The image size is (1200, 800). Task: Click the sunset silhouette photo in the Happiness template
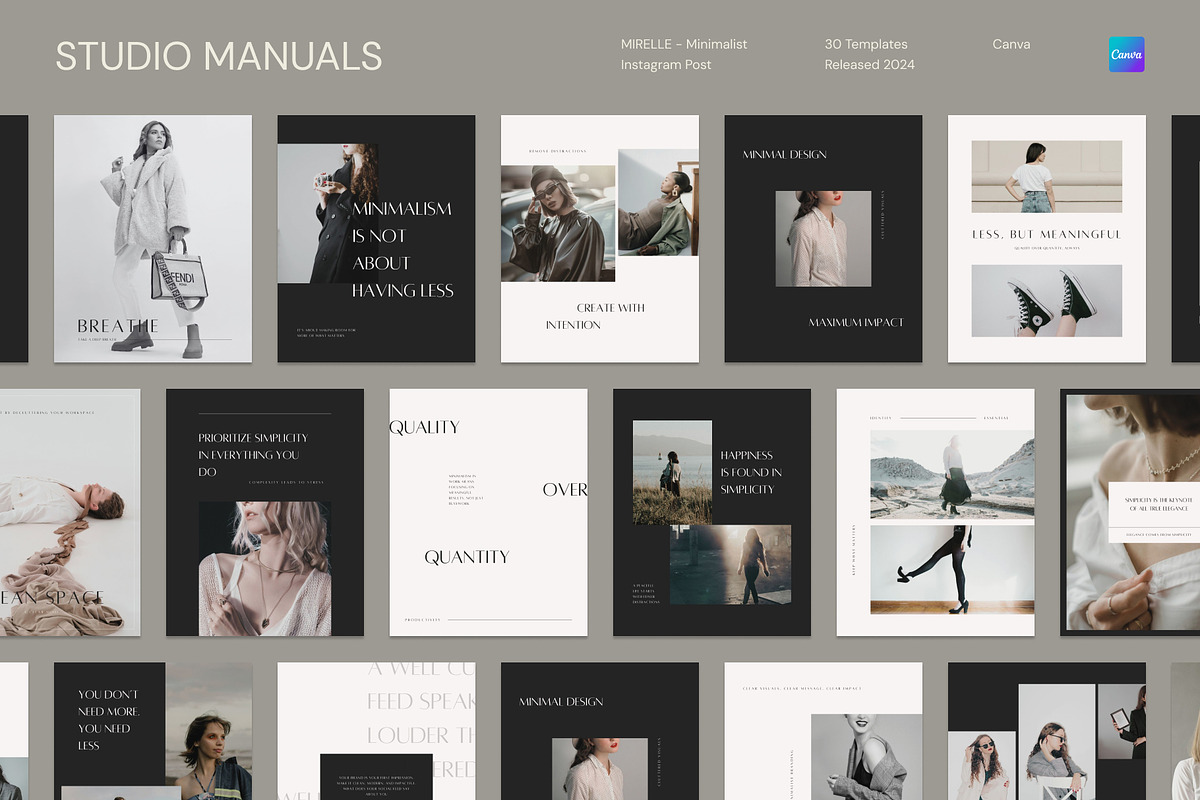[730, 565]
